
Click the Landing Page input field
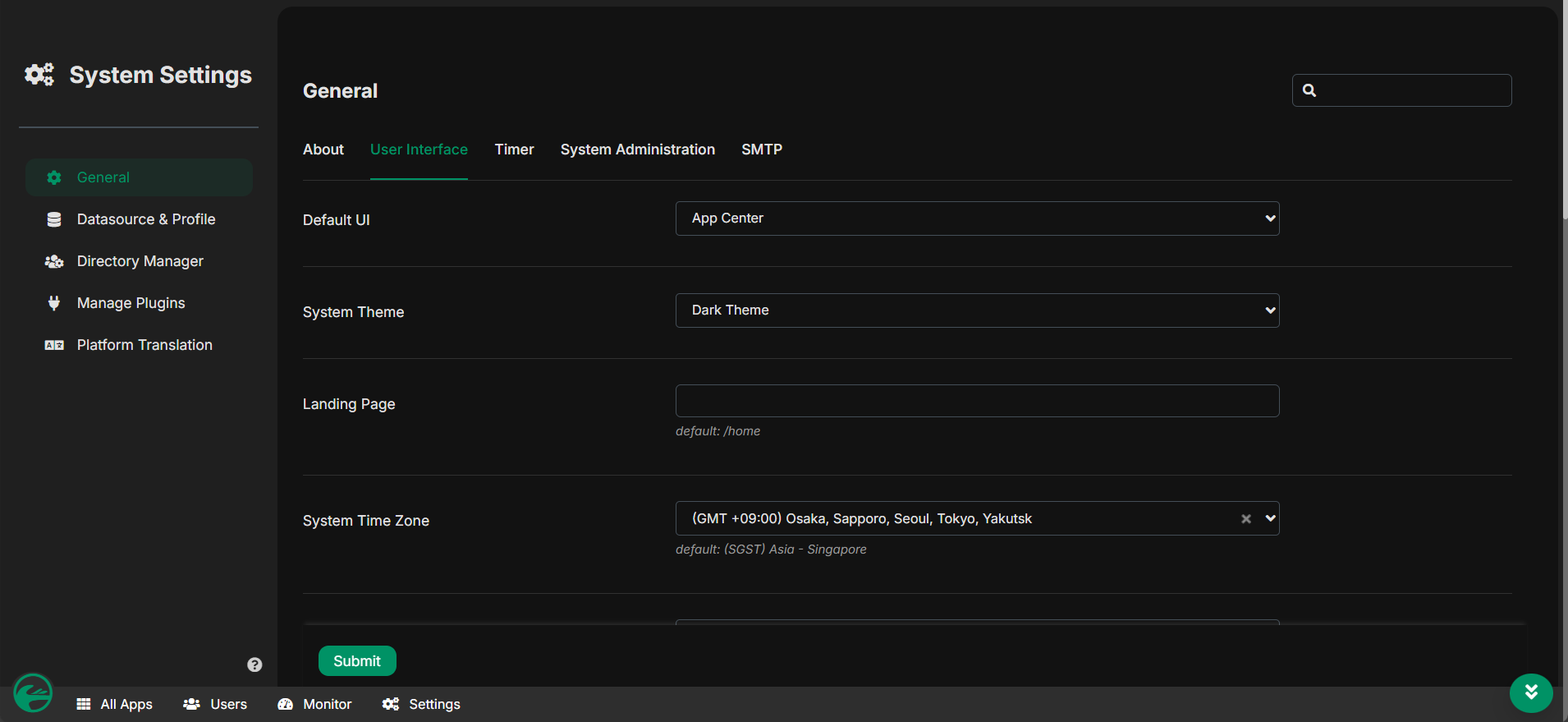click(x=977, y=401)
